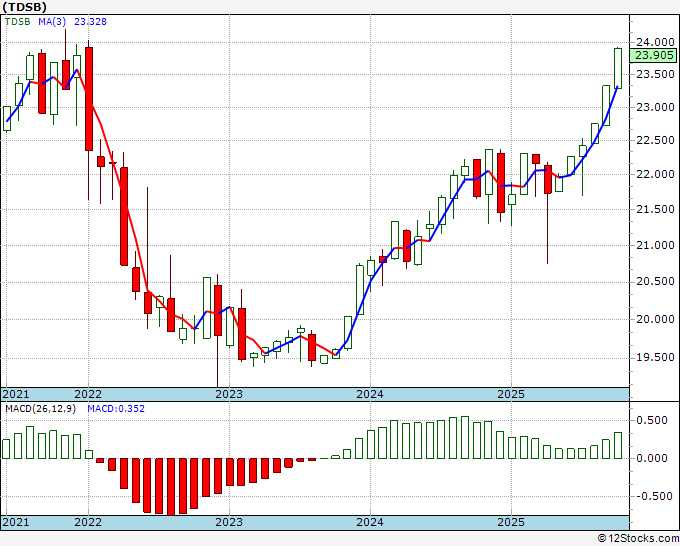680x546 pixels.
Task: Click the 21.000 price axis label
Action: coord(655,245)
